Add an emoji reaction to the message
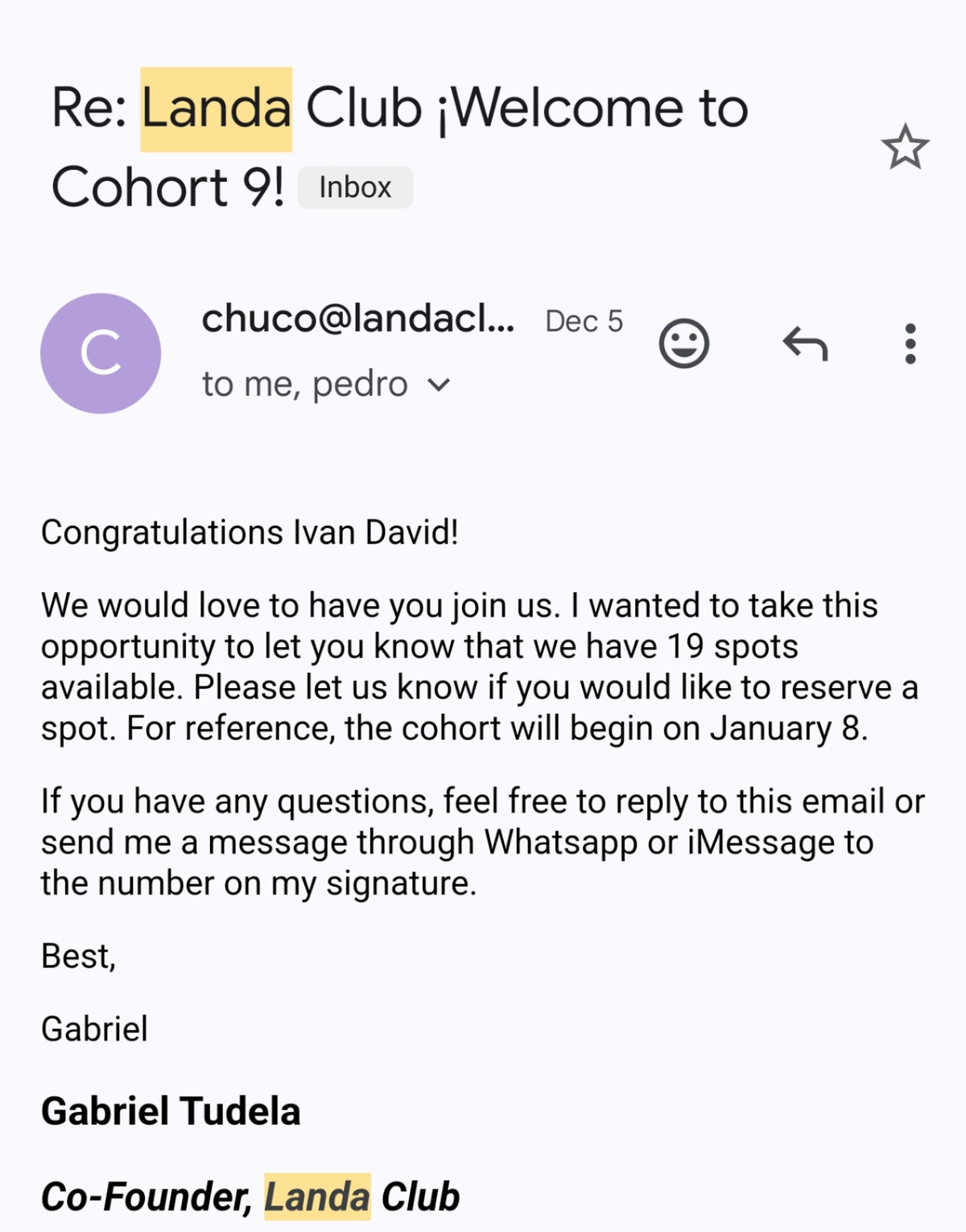Image resolution: width=966 pixels, height=1232 pixels. pyautogui.click(x=683, y=344)
